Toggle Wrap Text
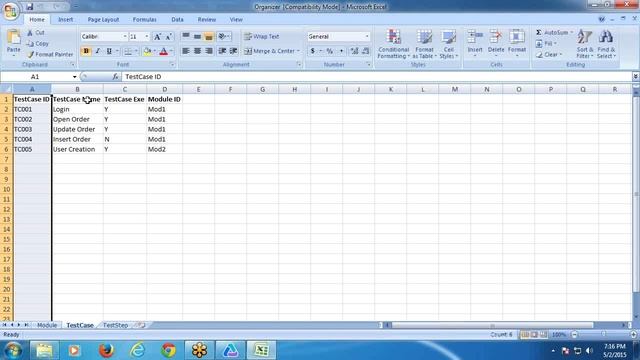Image resolution: width=640 pixels, height=360 pixels. tap(262, 37)
